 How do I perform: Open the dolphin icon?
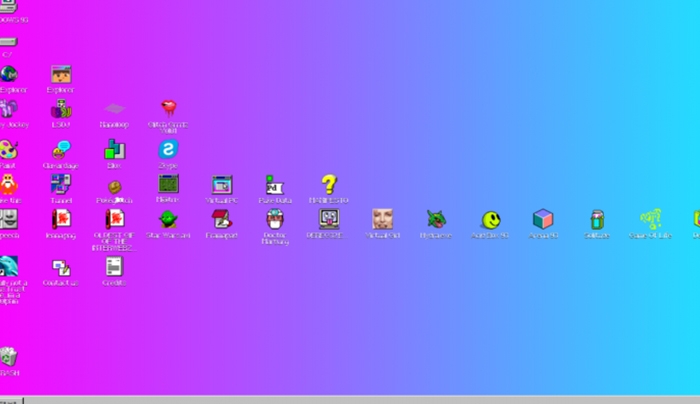(x=8, y=267)
